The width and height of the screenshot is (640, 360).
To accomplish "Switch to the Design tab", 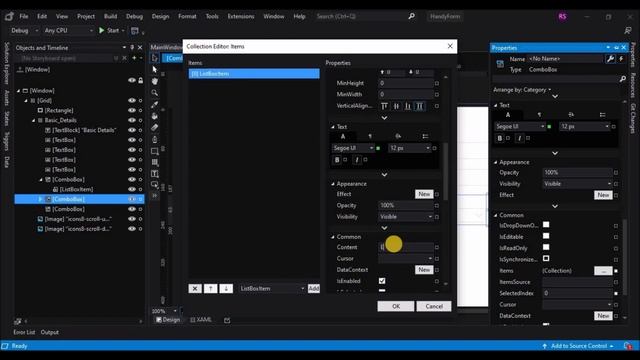I will click(x=168, y=320).
